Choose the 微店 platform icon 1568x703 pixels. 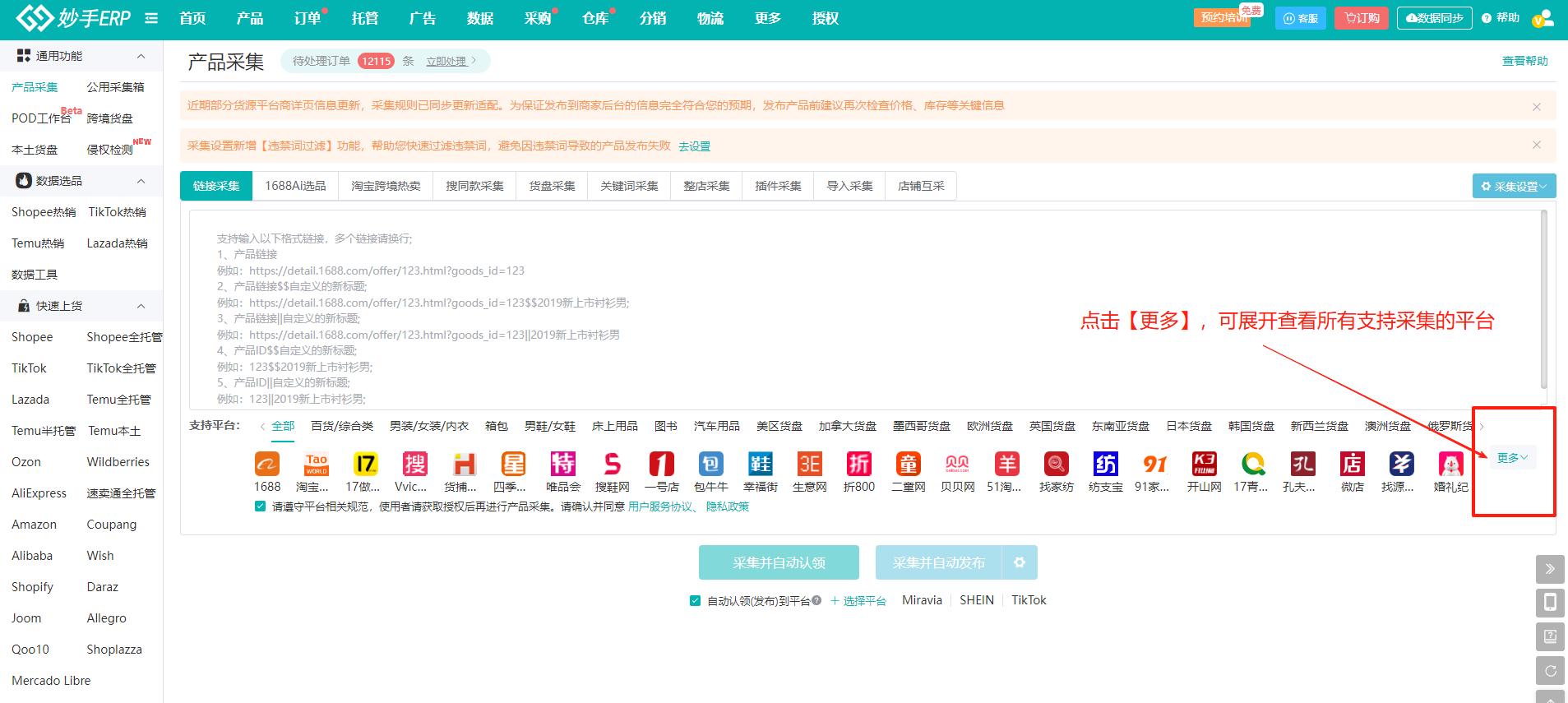[1352, 465]
